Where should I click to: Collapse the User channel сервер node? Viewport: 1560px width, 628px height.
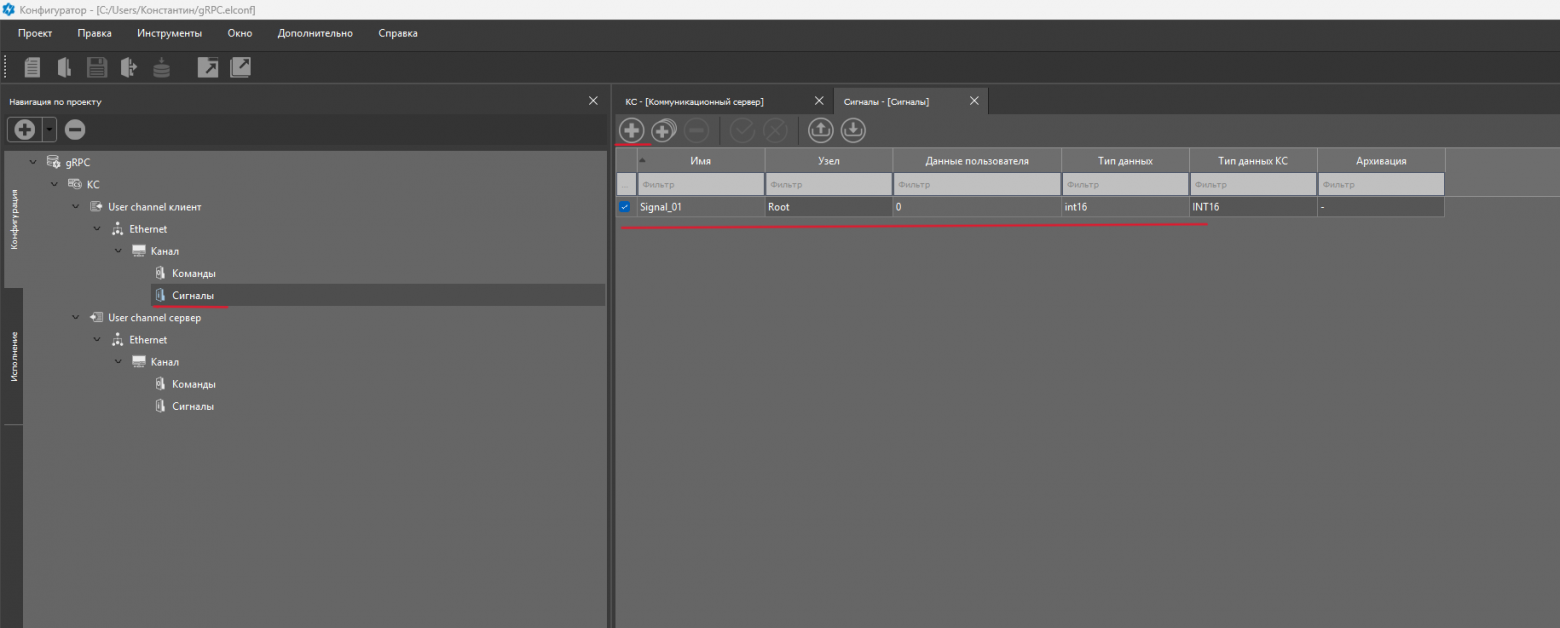(x=76, y=318)
